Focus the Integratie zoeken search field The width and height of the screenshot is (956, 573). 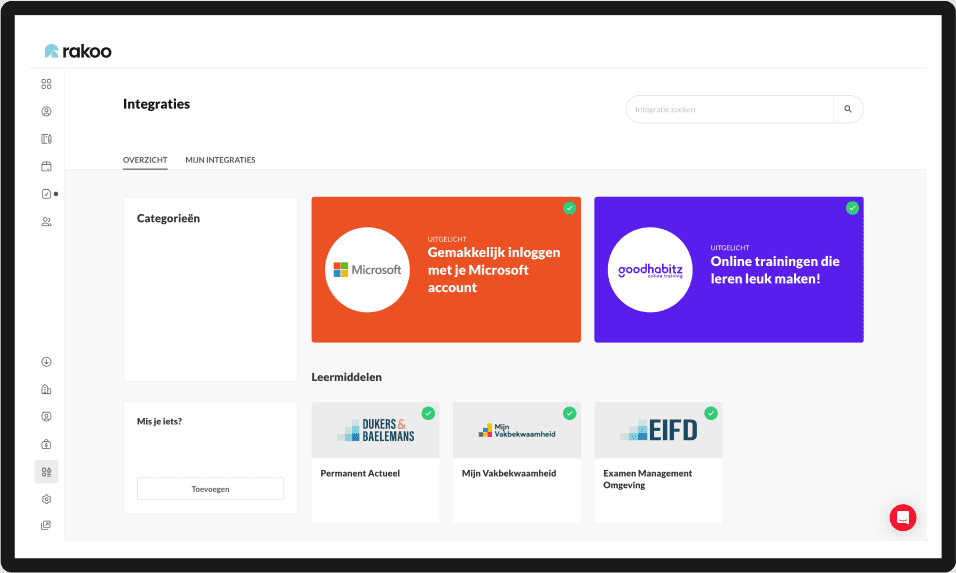point(730,109)
